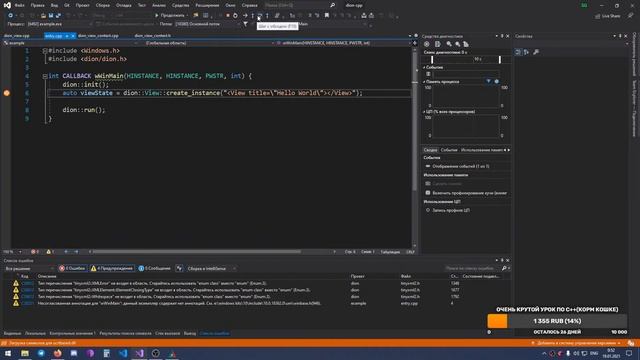Open the Отладка (Debug) menu
Viewport: 640px width, 360px height.
pyautogui.click(x=123, y=5)
